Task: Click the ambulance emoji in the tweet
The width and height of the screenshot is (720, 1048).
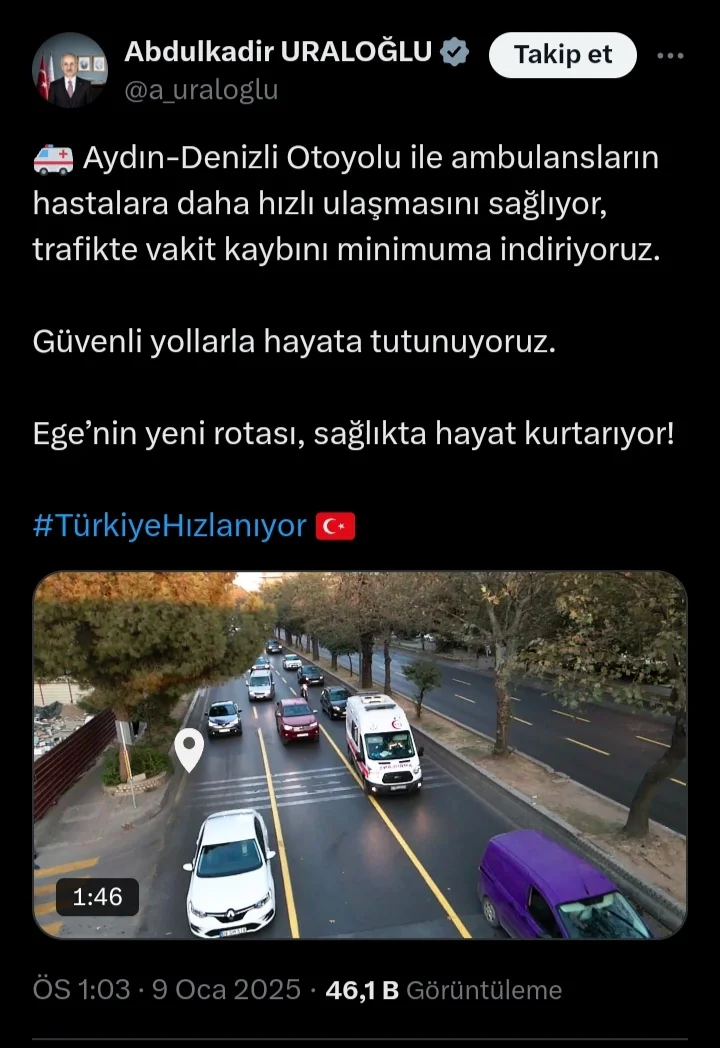Action: (53, 160)
